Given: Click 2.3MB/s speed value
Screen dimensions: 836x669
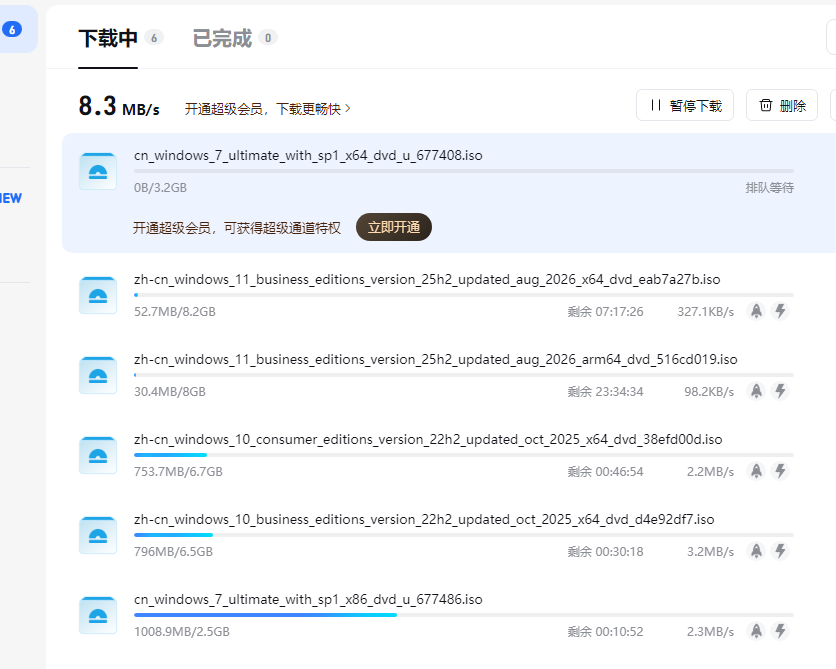Looking at the screenshot, I should (x=710, y=631).
